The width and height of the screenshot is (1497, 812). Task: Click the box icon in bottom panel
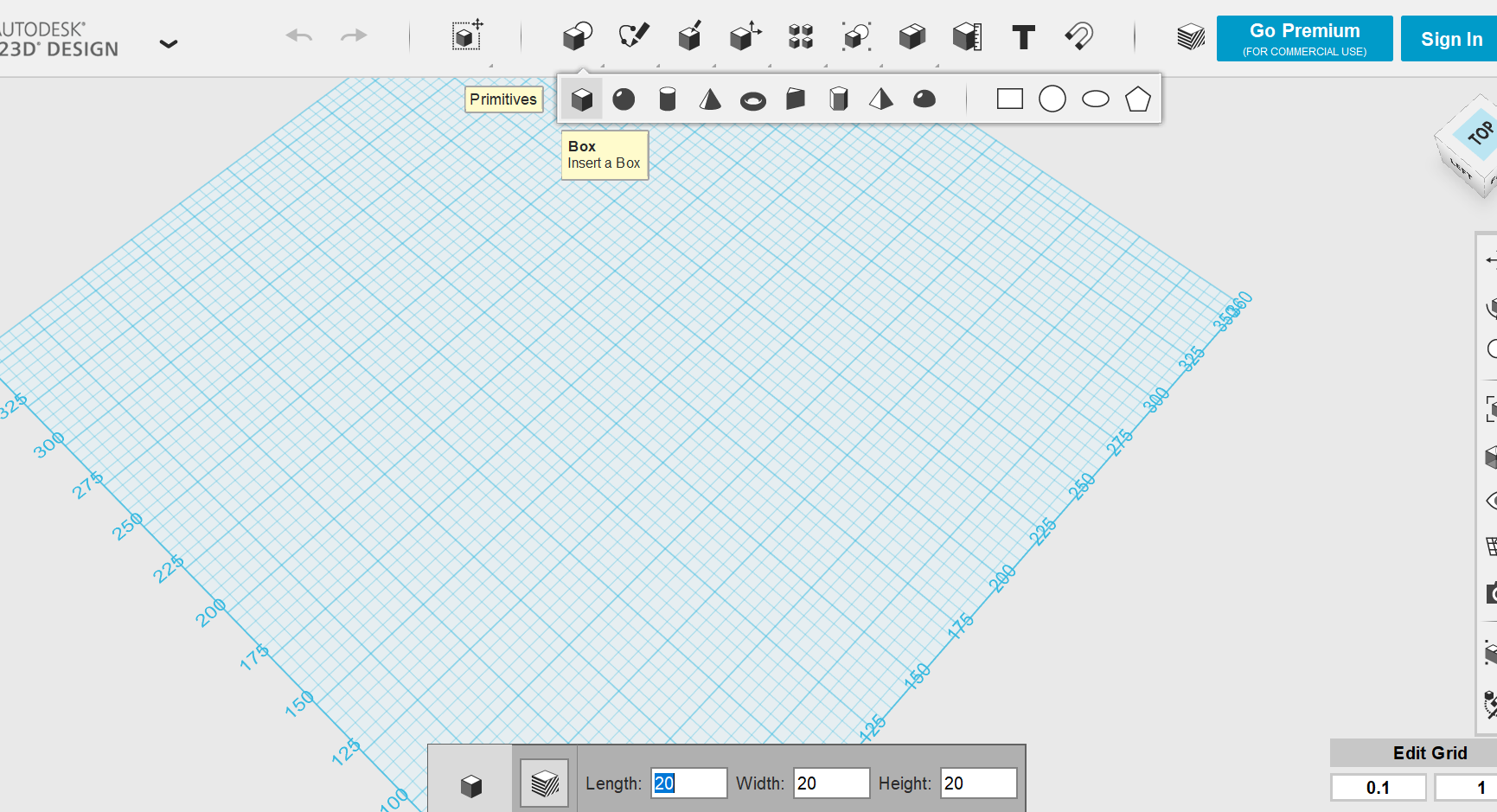[x=471, y=785]
